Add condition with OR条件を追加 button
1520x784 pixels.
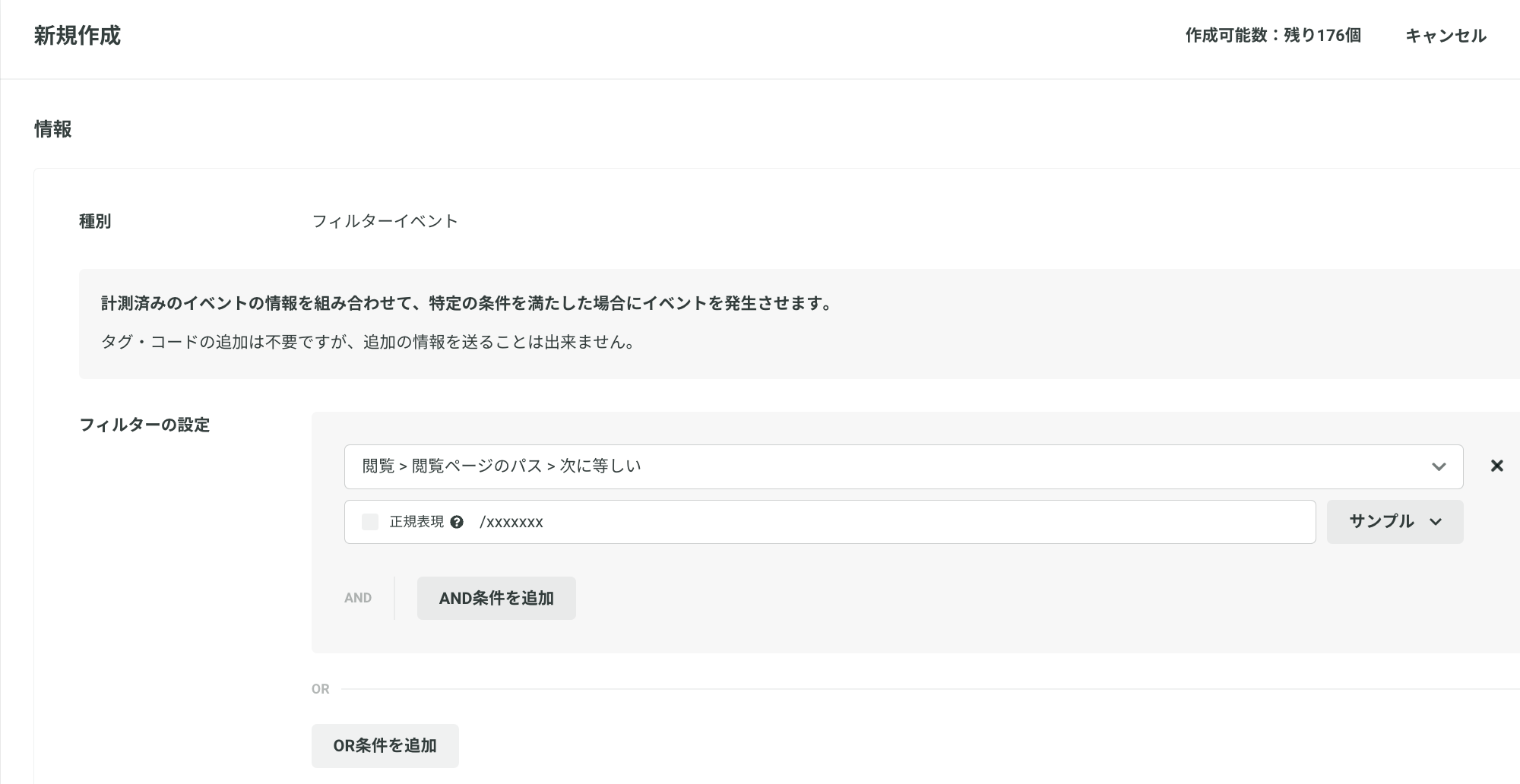pos(385,746)
